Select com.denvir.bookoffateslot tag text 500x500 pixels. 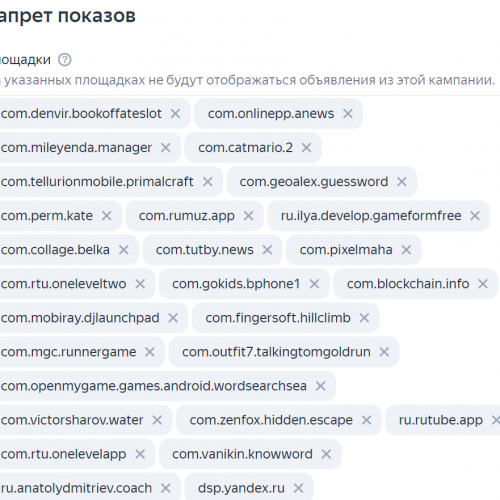pos(81,114)
